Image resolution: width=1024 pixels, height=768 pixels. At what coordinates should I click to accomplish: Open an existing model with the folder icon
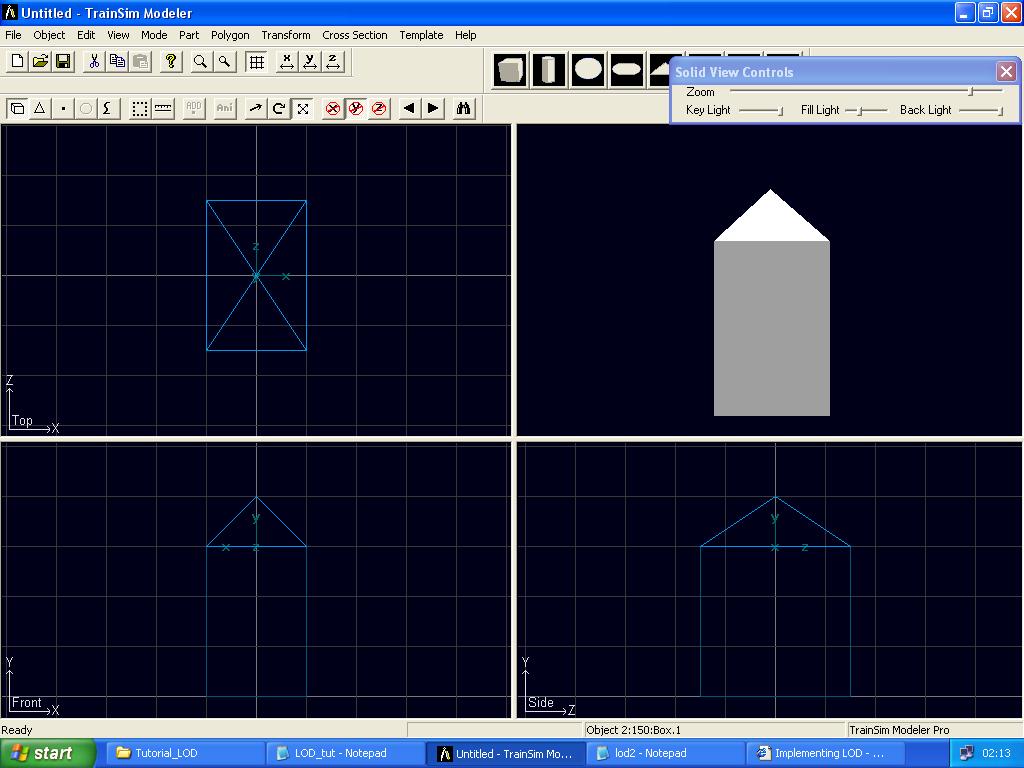pyautogui.click(x=40, y=61)
